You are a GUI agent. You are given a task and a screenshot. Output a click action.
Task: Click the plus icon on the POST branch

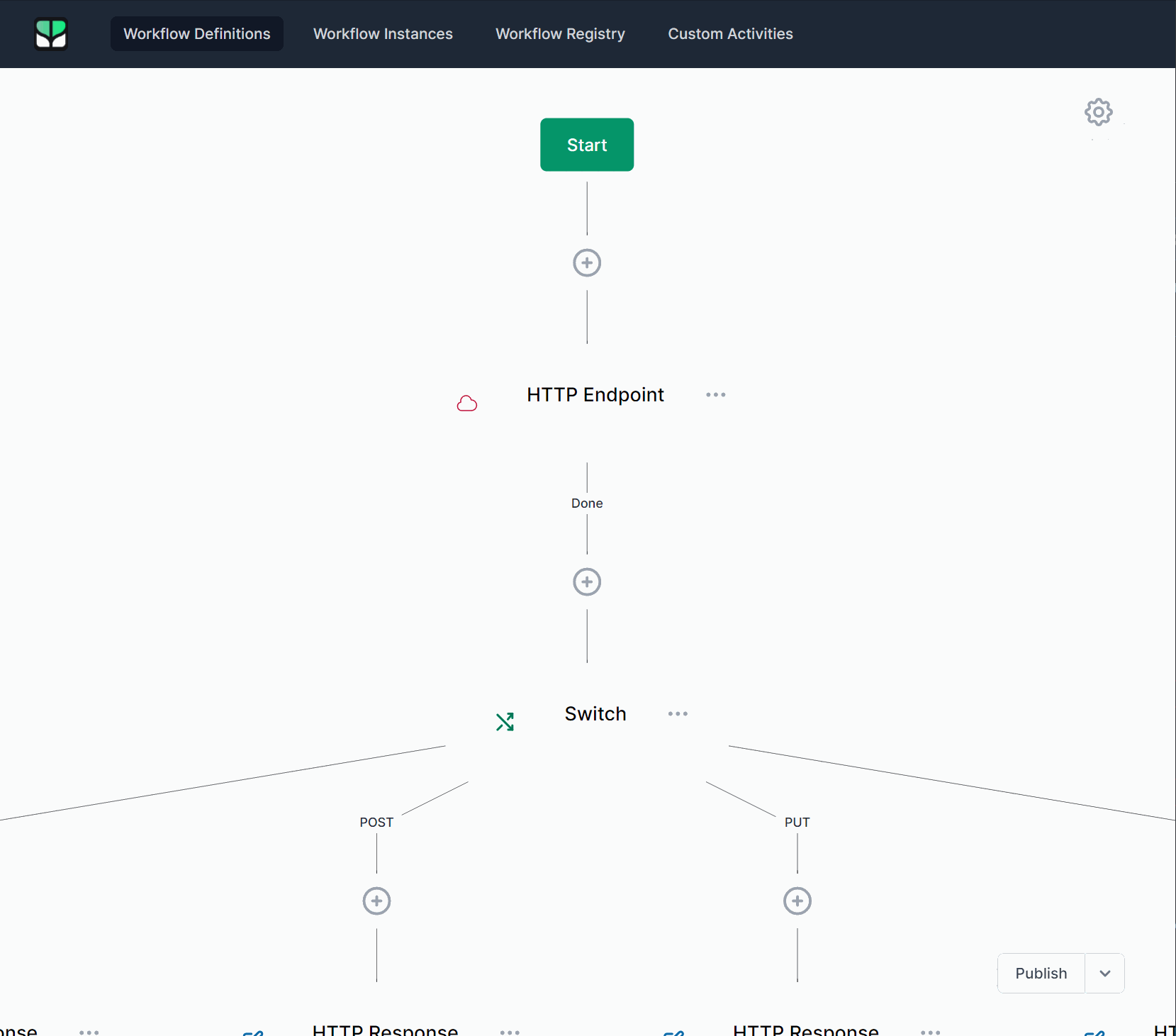(x=376, y=901)
